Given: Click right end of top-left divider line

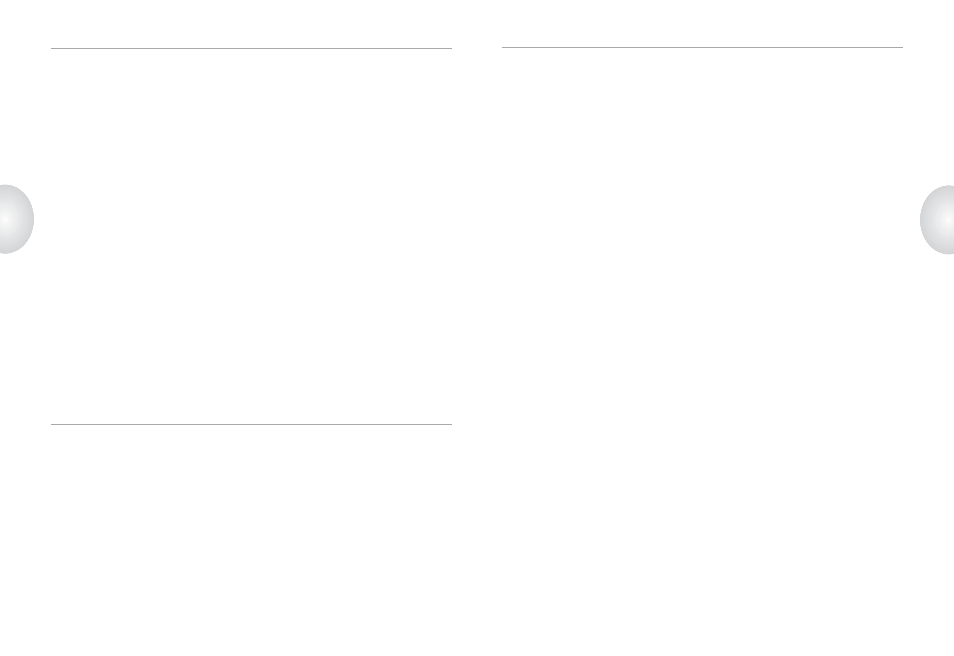Looking at the screenshot, I should 451,48.
